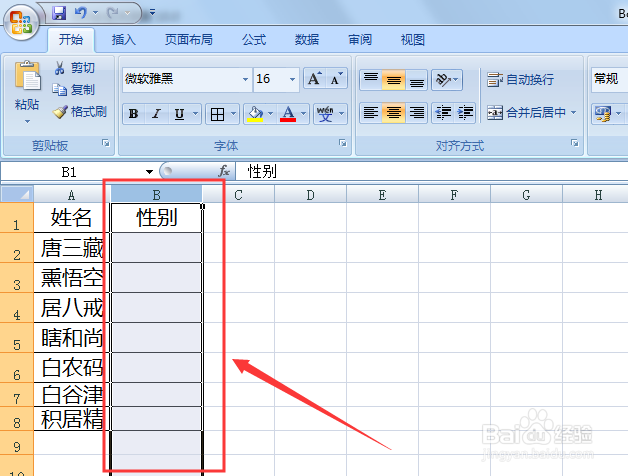Click 格式刷 format painter button
This screenshot has height=476, width=628.
(80, 112)
